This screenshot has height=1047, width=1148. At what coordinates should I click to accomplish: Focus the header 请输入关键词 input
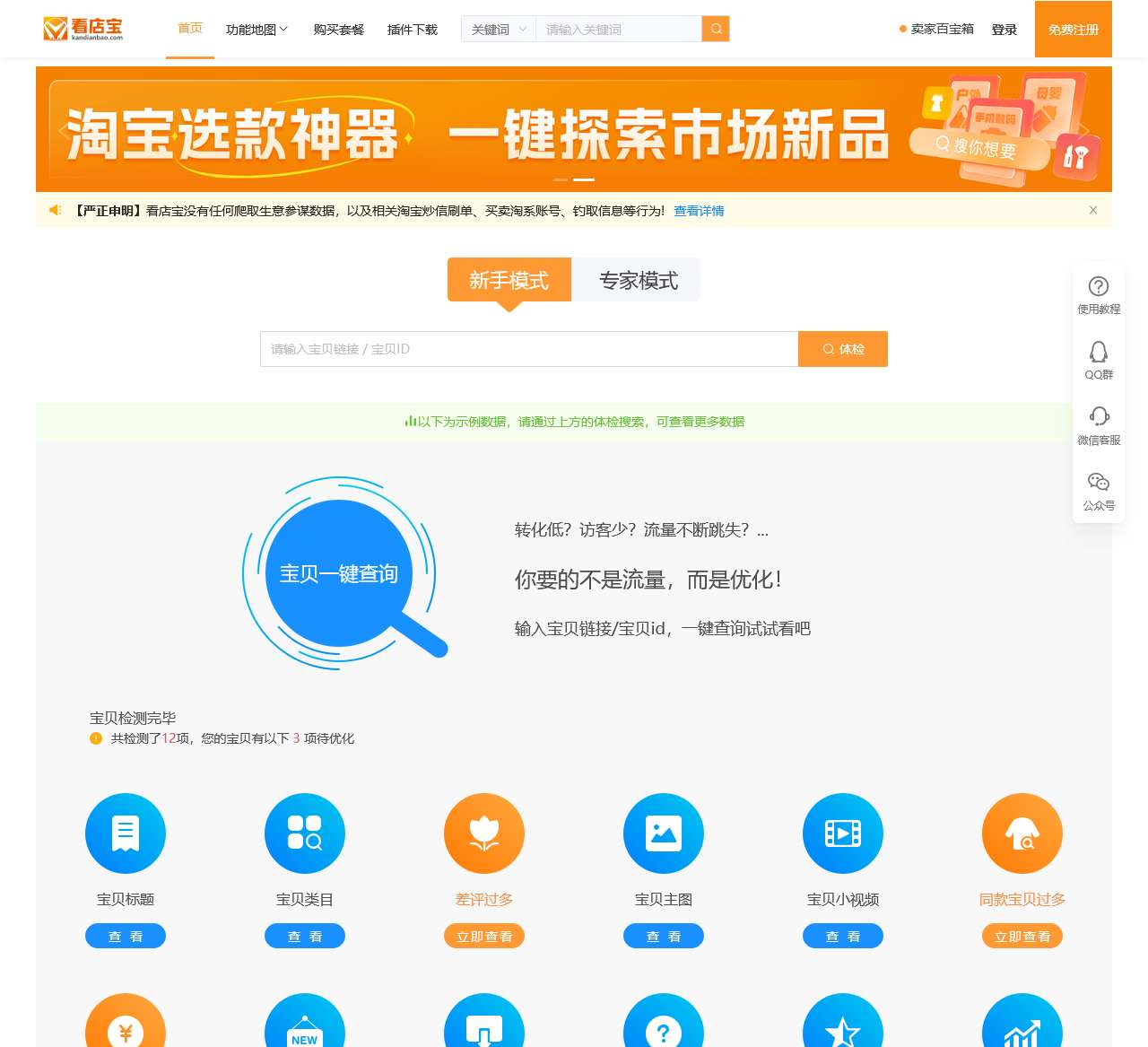(619, 29)
